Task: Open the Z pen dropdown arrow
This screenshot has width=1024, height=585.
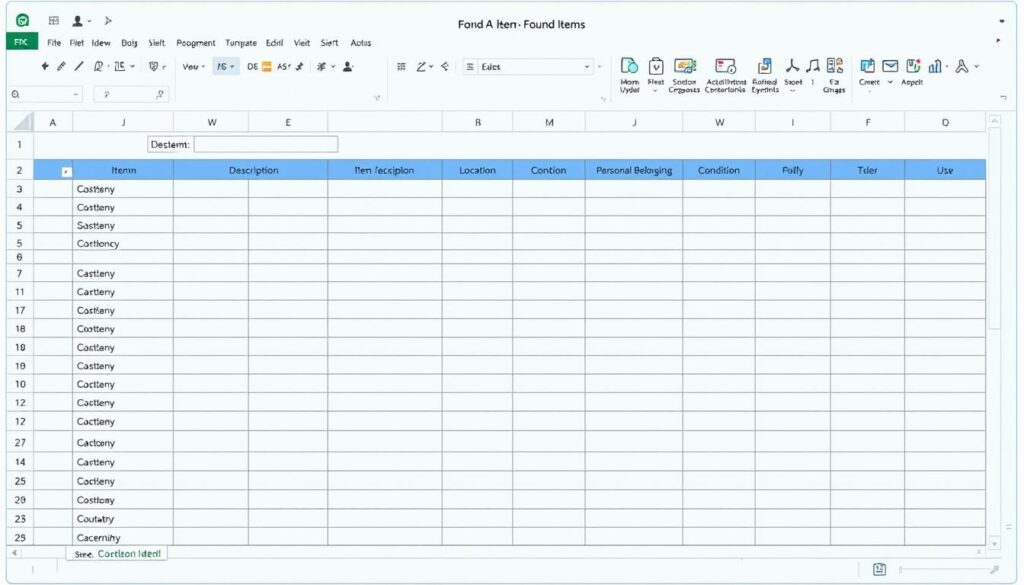Action: pos(431,67)
